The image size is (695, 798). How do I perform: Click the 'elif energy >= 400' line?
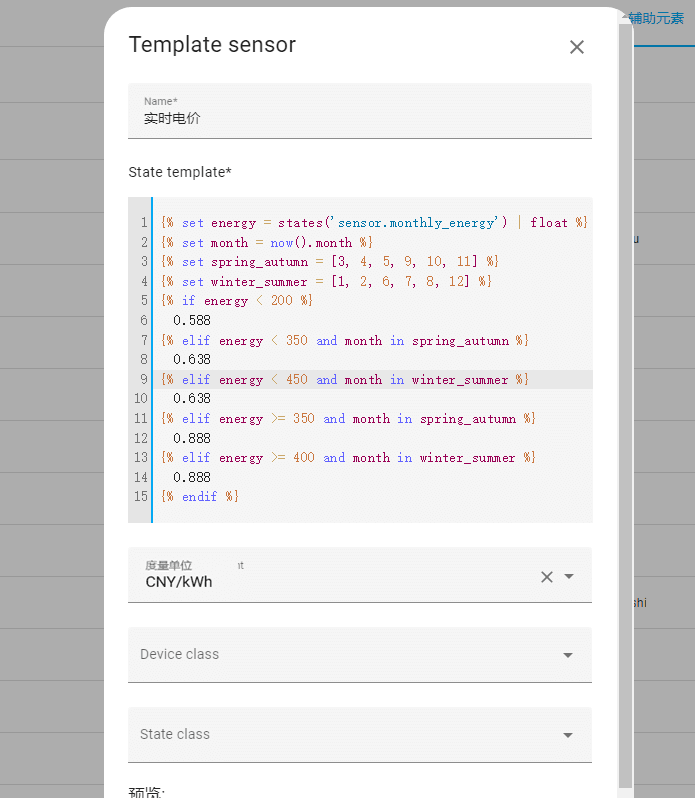point(348,458)
